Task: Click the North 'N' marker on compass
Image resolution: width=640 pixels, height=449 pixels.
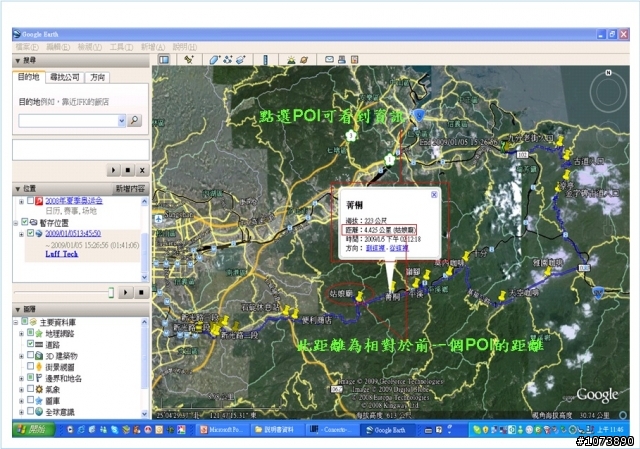Action: 608,73
